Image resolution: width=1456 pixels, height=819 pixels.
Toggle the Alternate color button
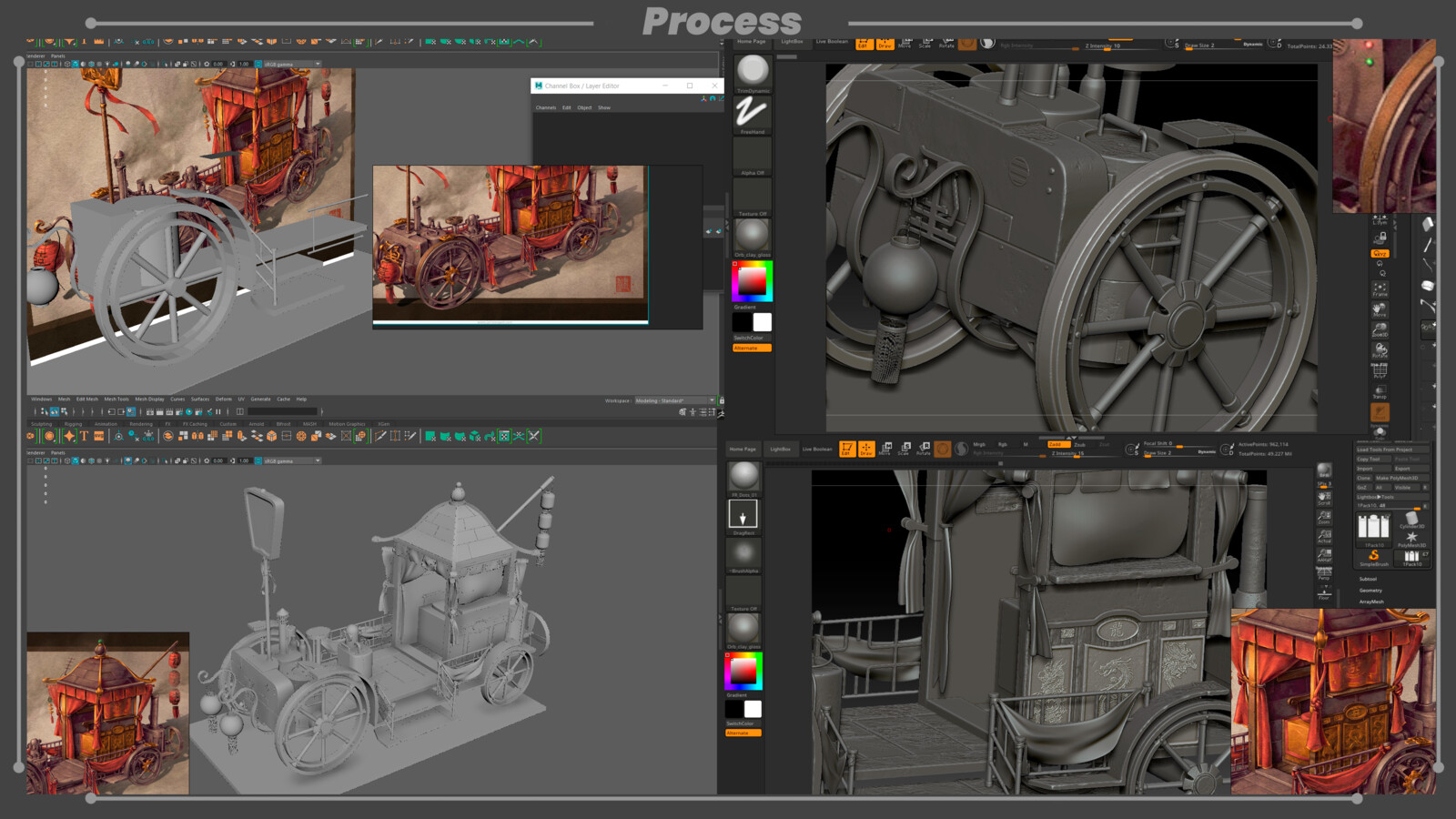tap(752, 348)
